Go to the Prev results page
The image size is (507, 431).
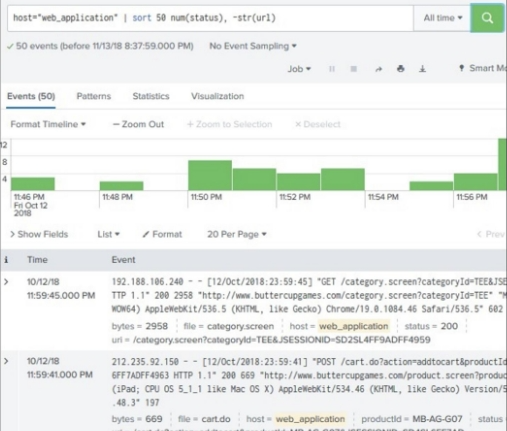[491, 234]
